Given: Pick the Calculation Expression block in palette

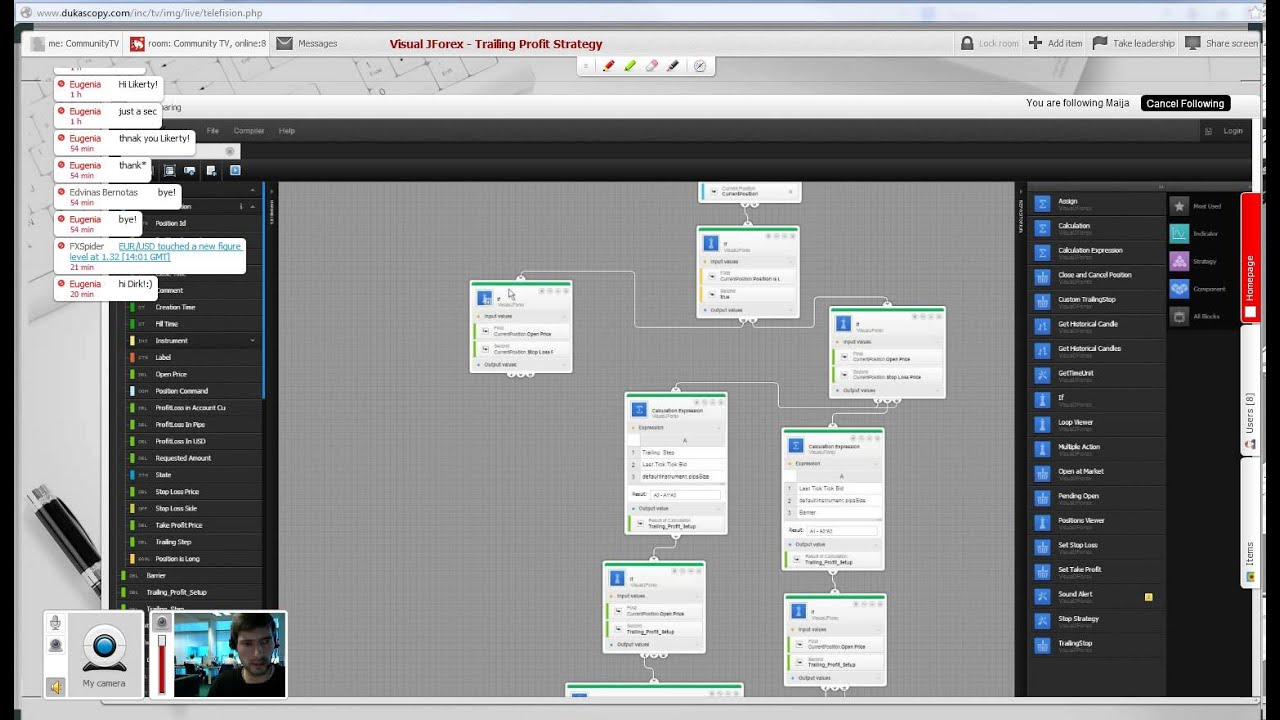Looking at the screenshot, I should pyautogui.click(x=1097, y=252).
